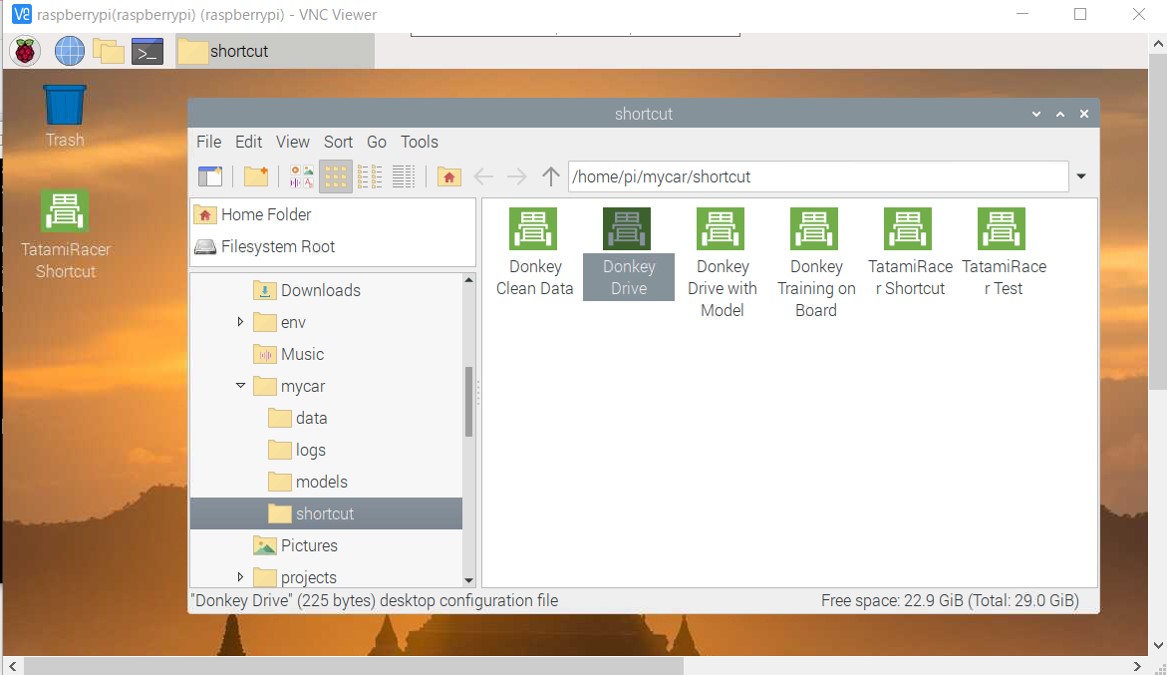Open the View menu

(292, 141)
